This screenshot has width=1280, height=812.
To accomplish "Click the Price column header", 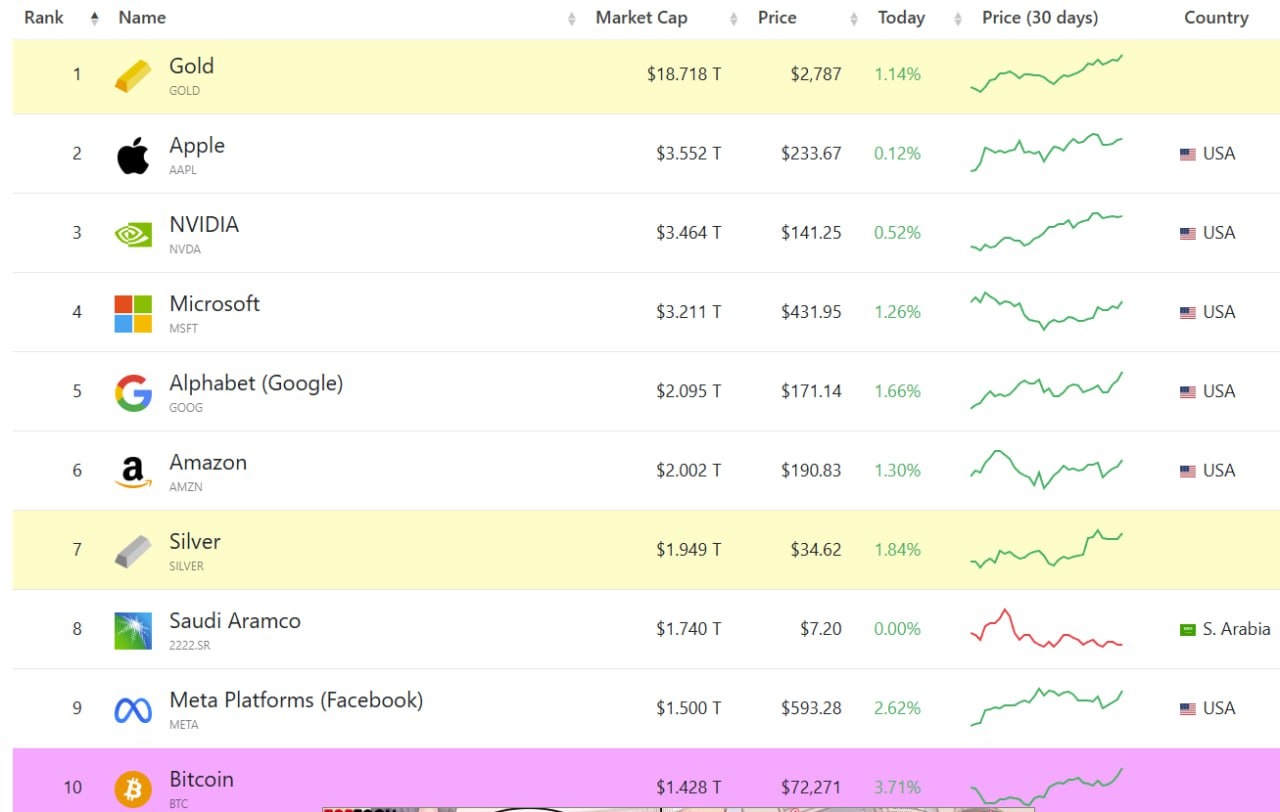I will pos(777,18).
